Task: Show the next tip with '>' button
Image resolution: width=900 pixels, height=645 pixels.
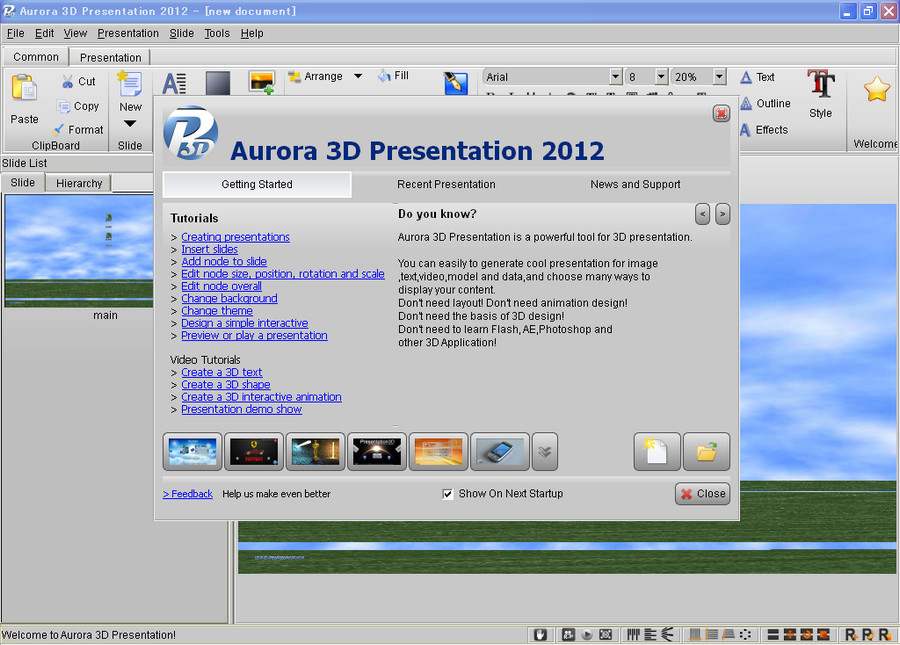Action: coord(723,214)
